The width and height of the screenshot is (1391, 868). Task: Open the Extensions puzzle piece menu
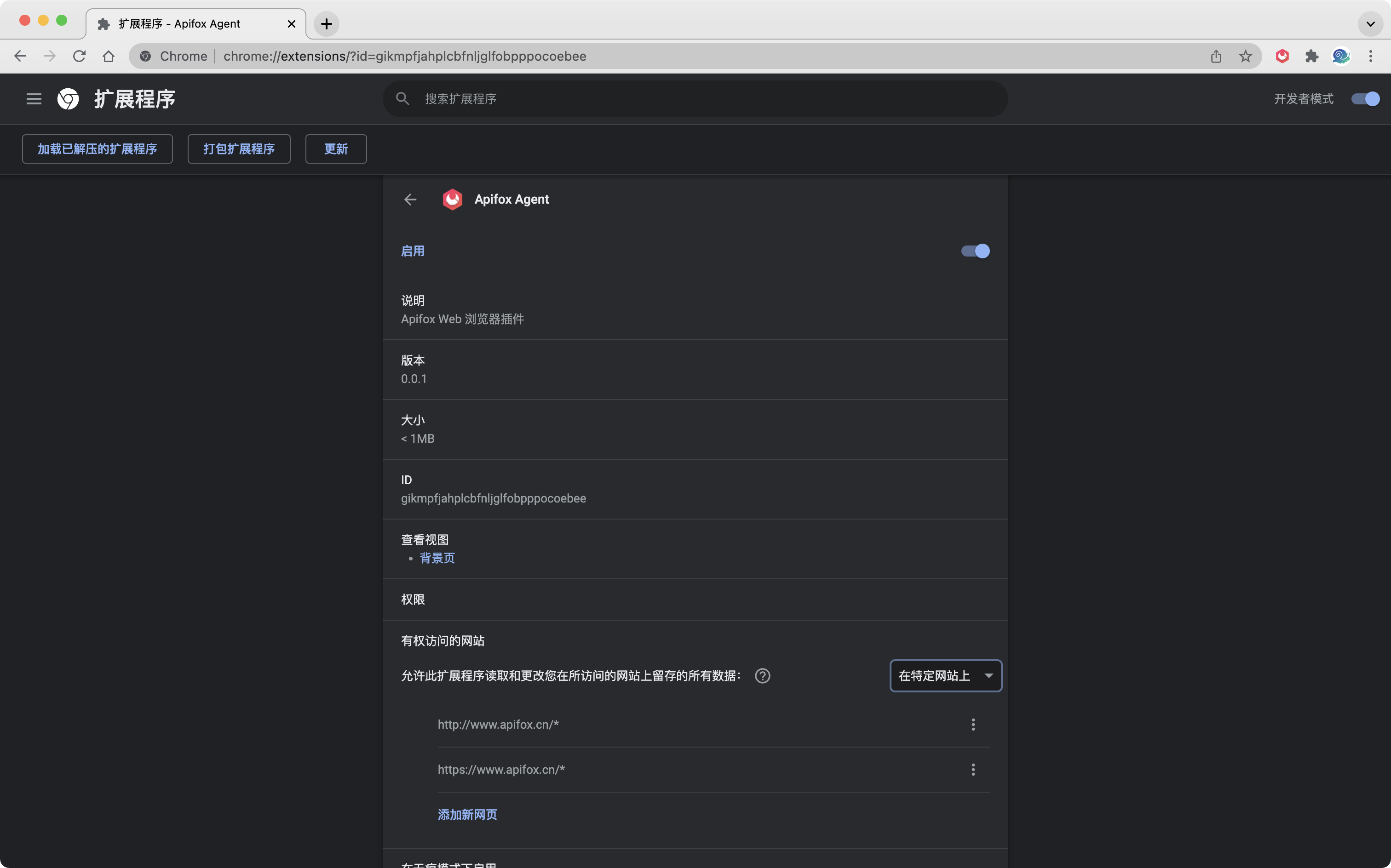tap(1311, 56)
